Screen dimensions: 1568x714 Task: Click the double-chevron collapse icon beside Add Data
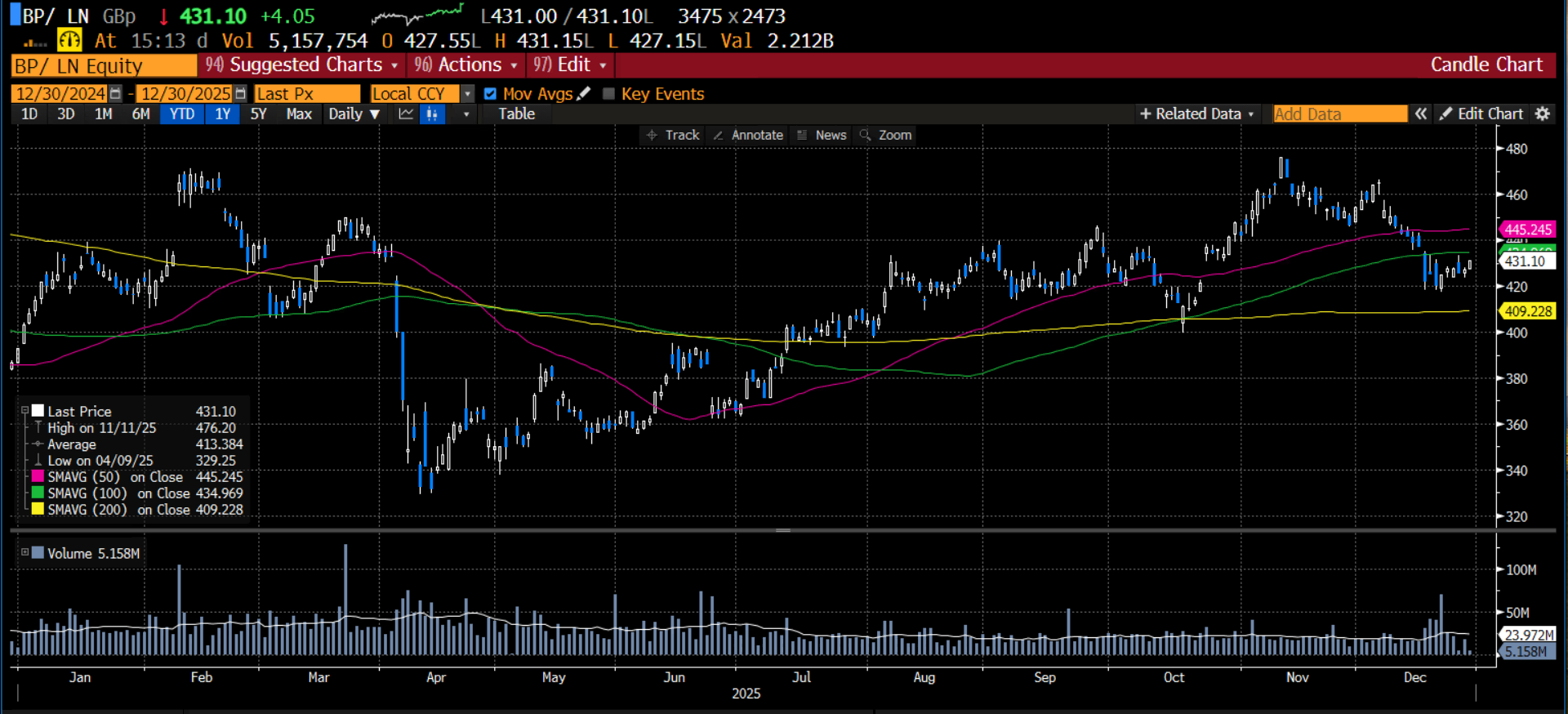tap(1421, 114)
